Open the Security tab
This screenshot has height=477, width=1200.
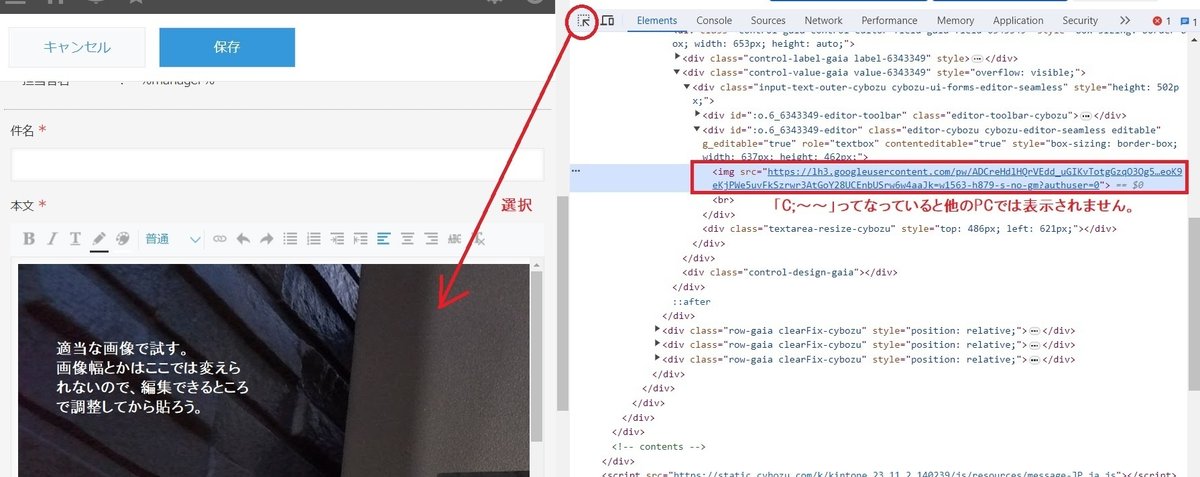click(x=1080, y=21)
